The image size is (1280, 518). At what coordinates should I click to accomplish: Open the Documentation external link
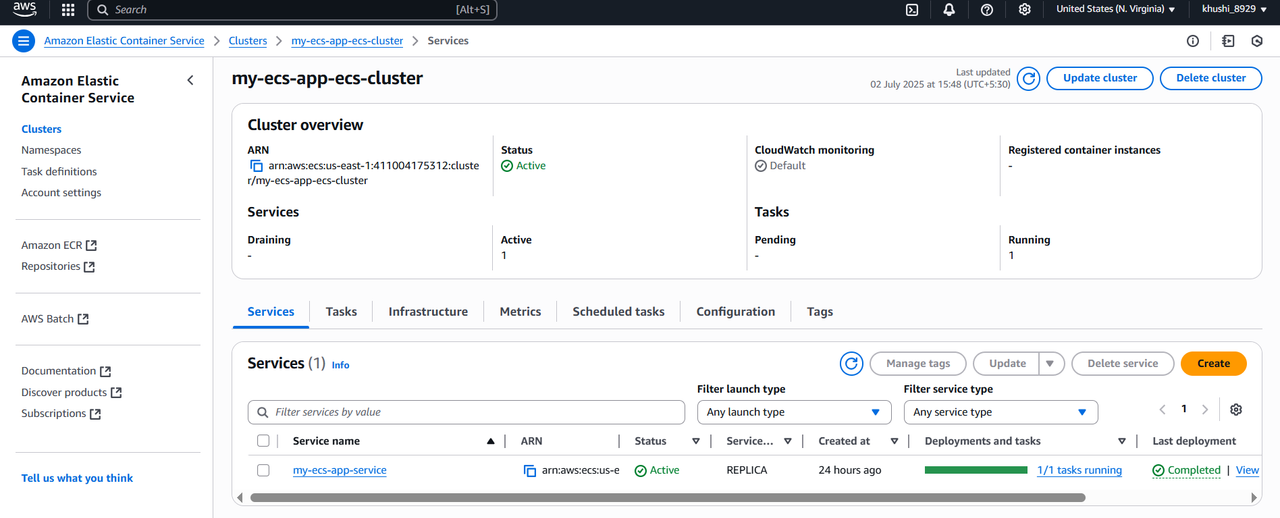click(x=66, y=371)
